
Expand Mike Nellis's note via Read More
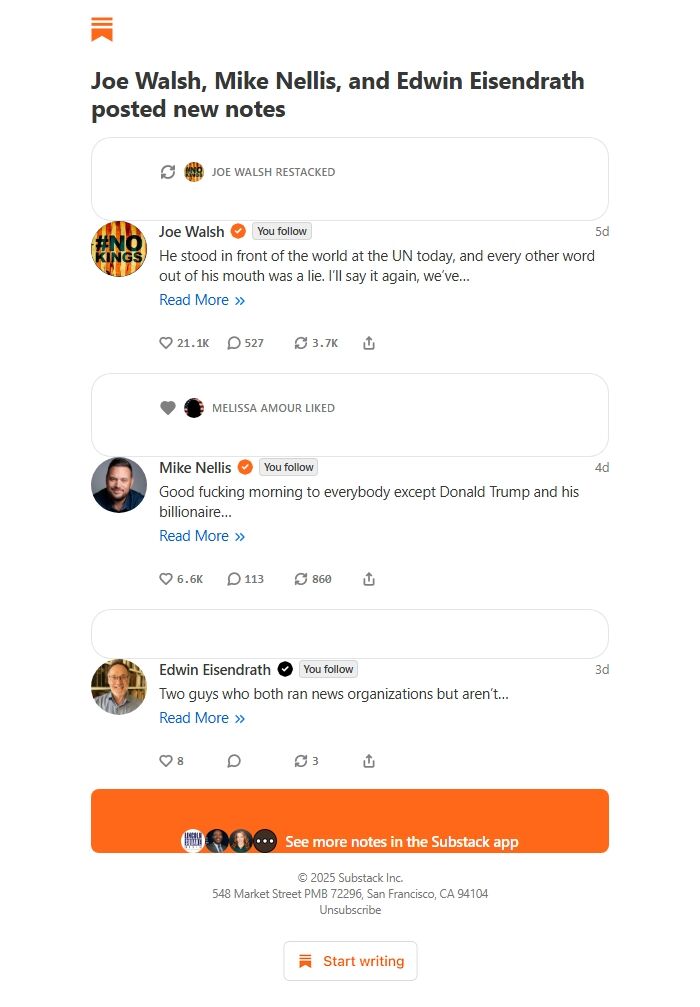[x=203, y=536]
